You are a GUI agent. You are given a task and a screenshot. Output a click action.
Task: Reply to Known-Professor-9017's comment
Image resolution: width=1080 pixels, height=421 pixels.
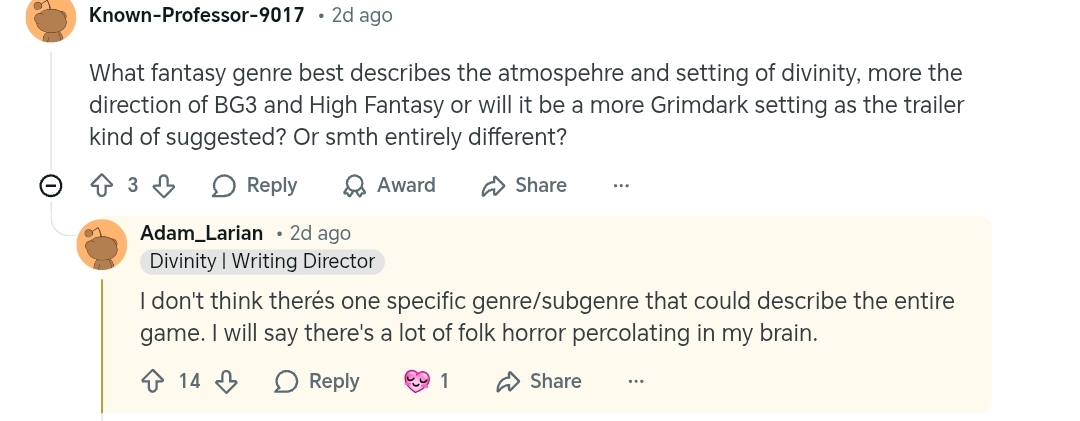coord(256,186)
